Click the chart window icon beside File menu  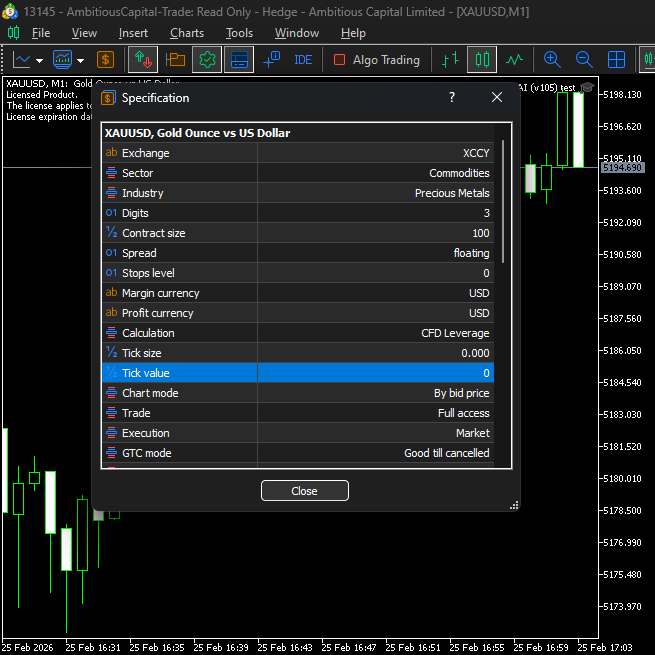coord(13,33)
